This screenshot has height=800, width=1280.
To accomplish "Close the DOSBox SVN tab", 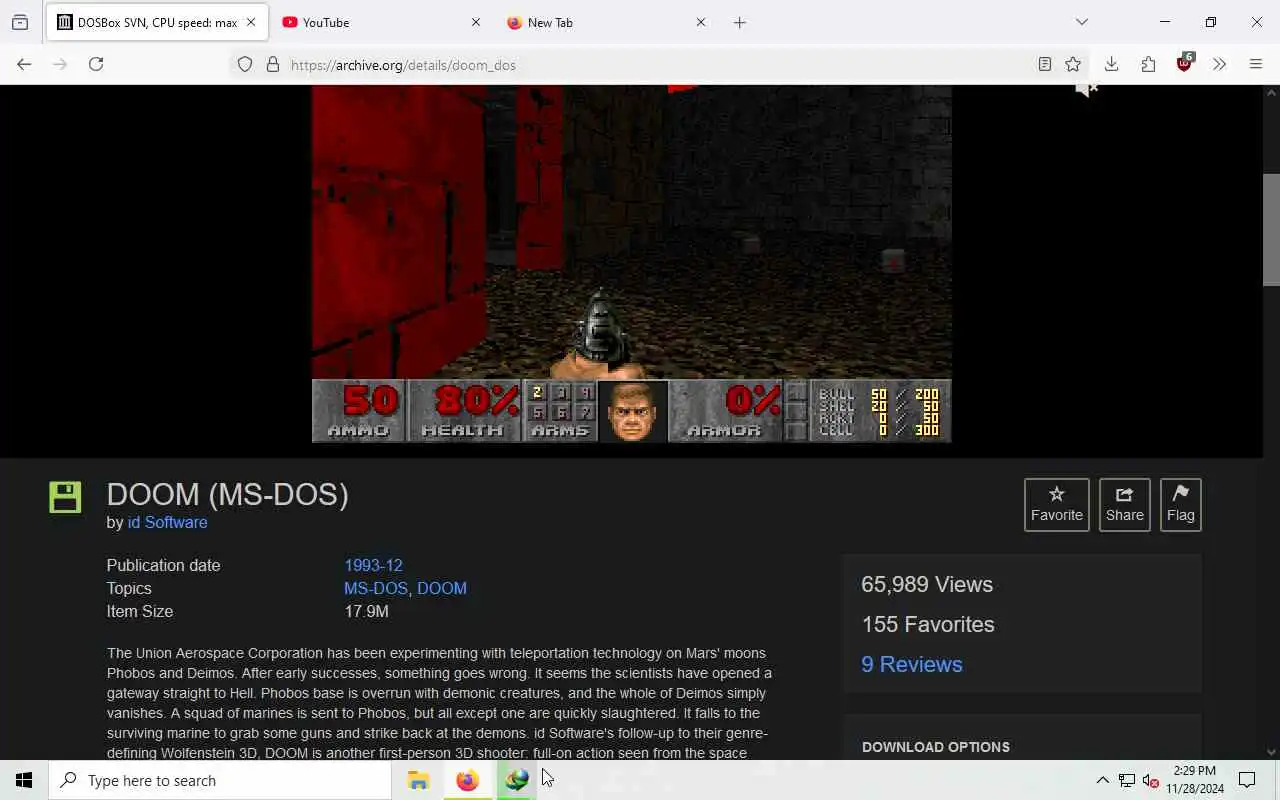I will pos(251,22).
